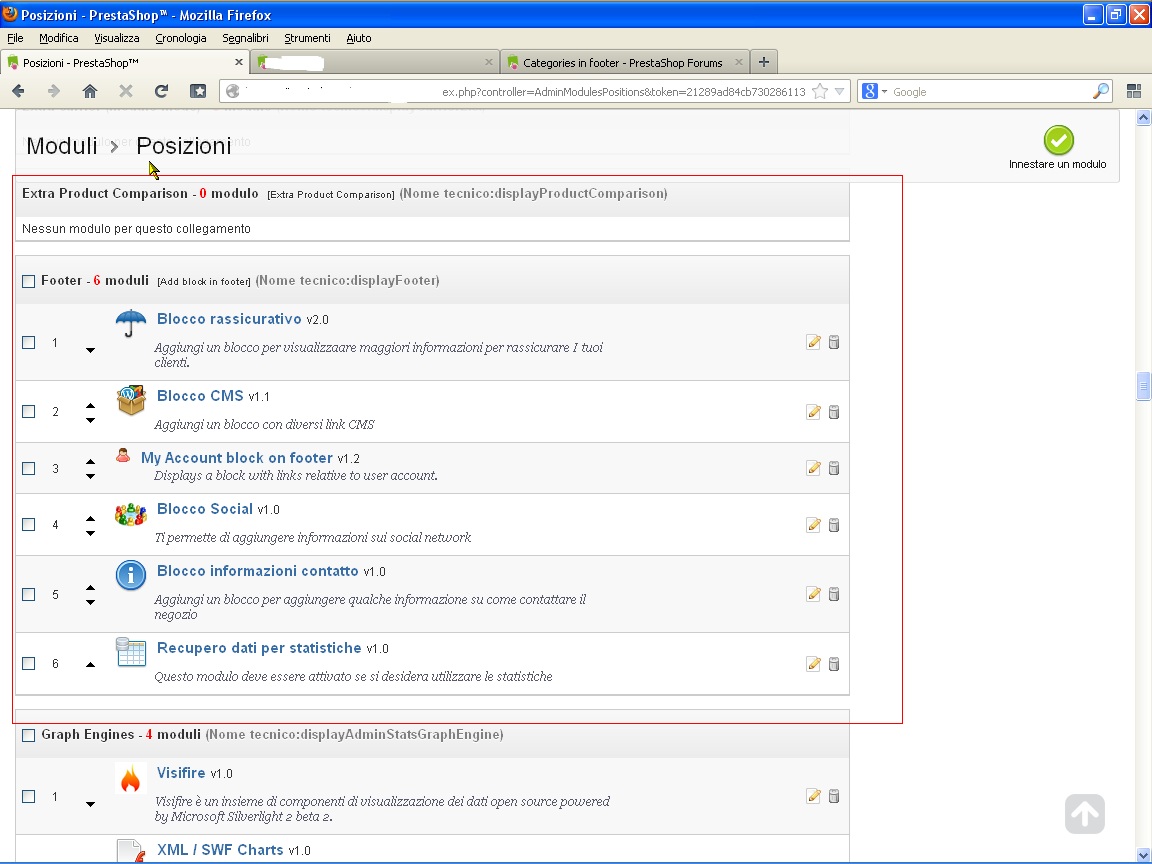
Task: Edit the Blocco rassicurativo module
Action: pyautogui.click(x=813, y=342)
